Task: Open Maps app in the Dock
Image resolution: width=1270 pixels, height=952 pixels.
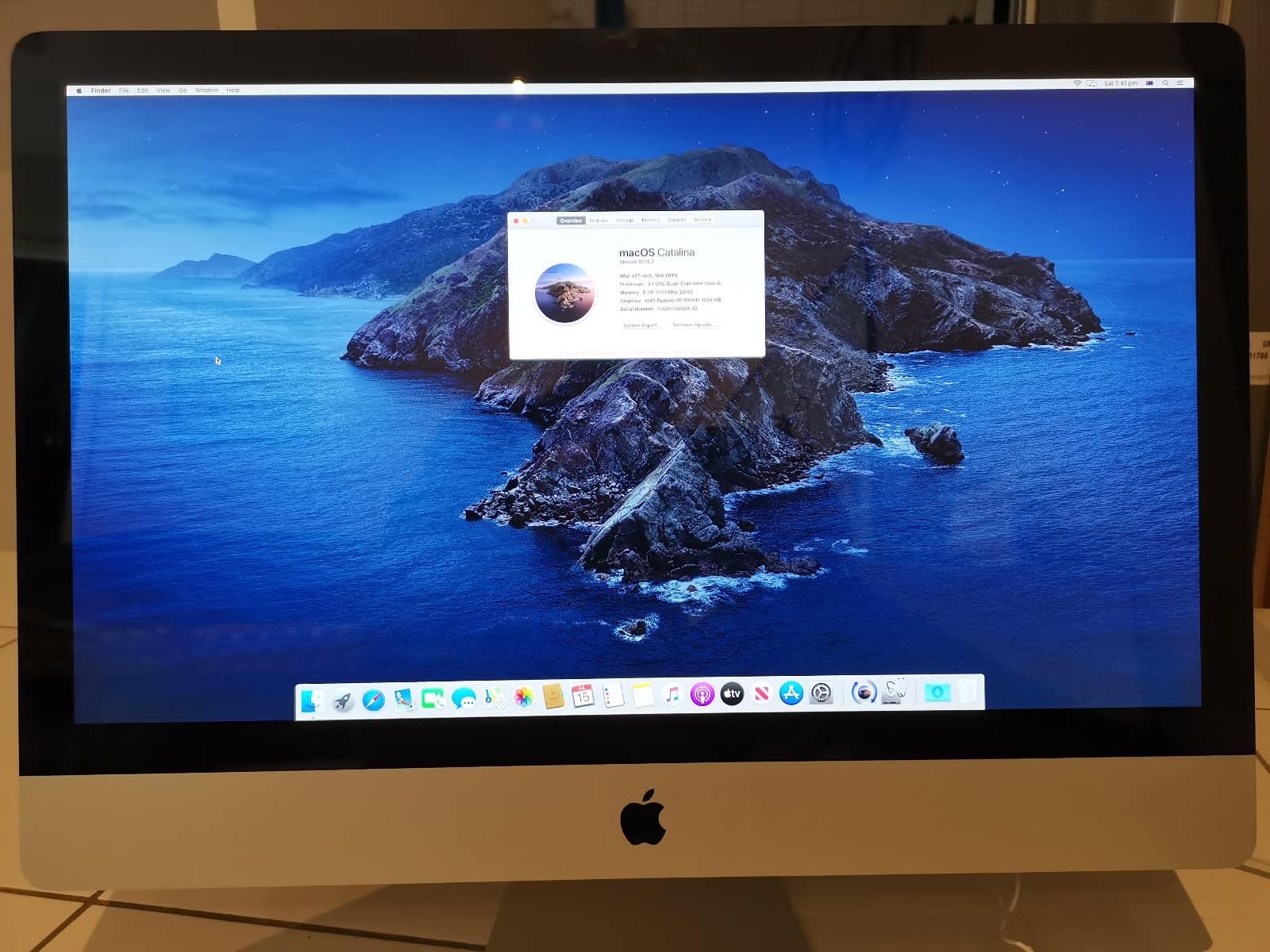Action: pos(494,698)
